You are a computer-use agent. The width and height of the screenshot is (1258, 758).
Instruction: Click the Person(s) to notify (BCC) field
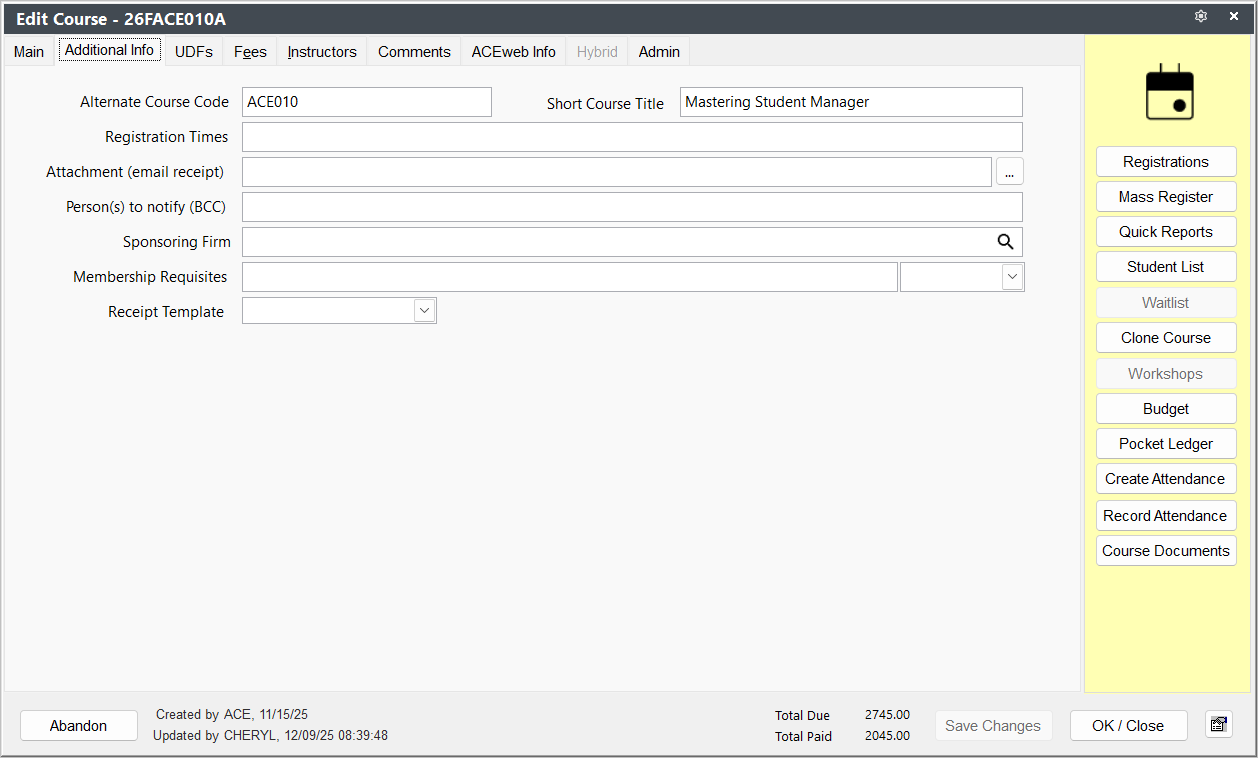click(632, 207)
